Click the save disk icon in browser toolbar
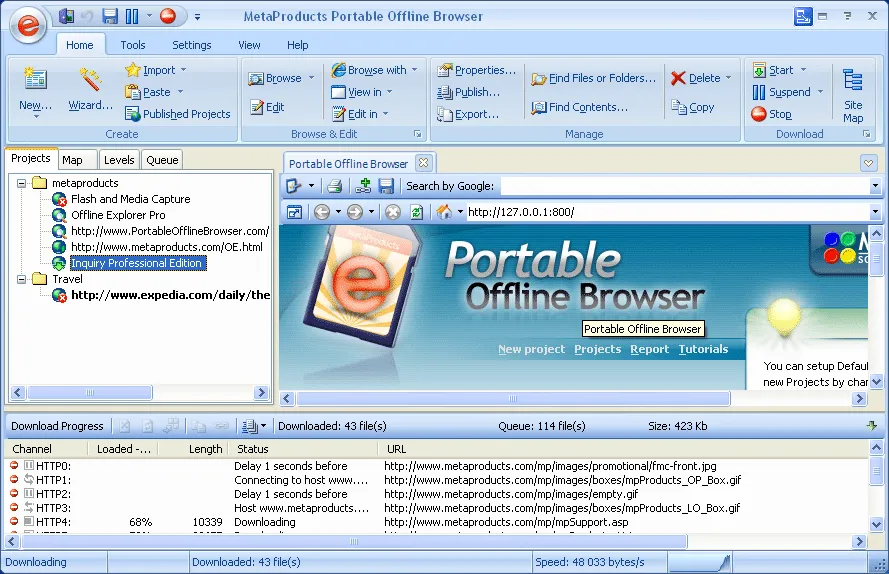Screen dimensions: 889x574 (386, 186)
